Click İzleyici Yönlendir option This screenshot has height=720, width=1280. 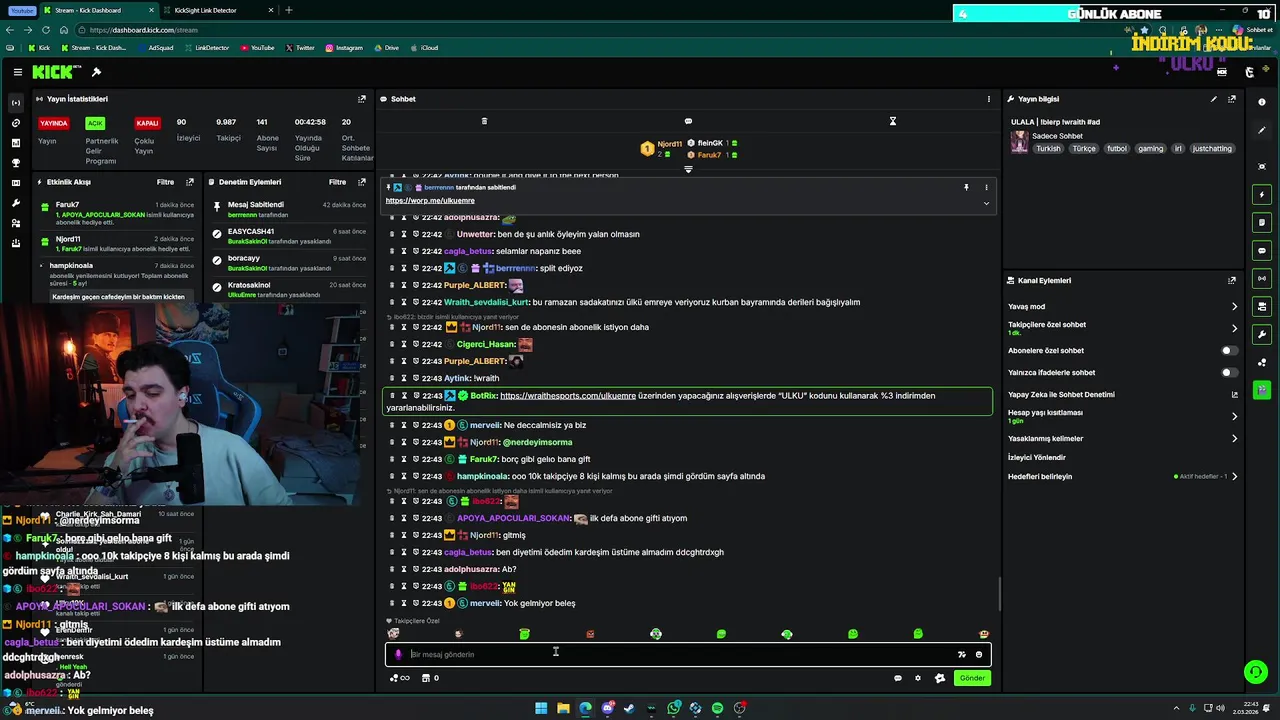(1036, 457)
